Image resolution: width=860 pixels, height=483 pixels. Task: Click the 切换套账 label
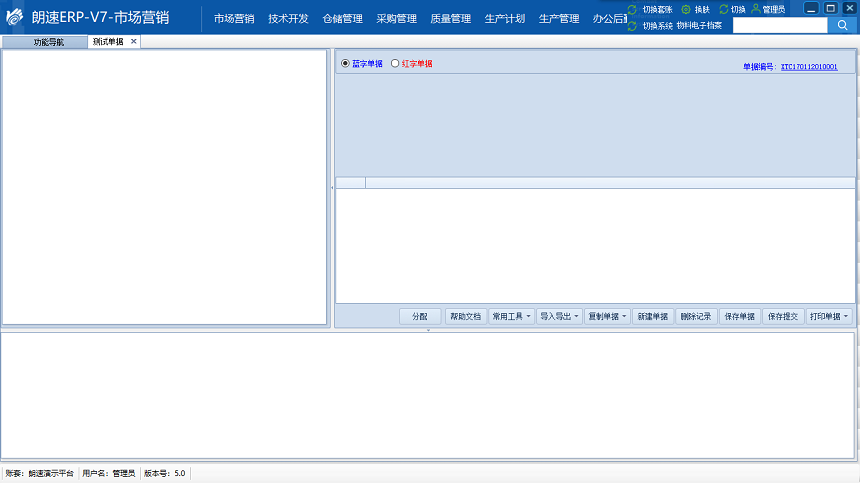pos(657,10)
